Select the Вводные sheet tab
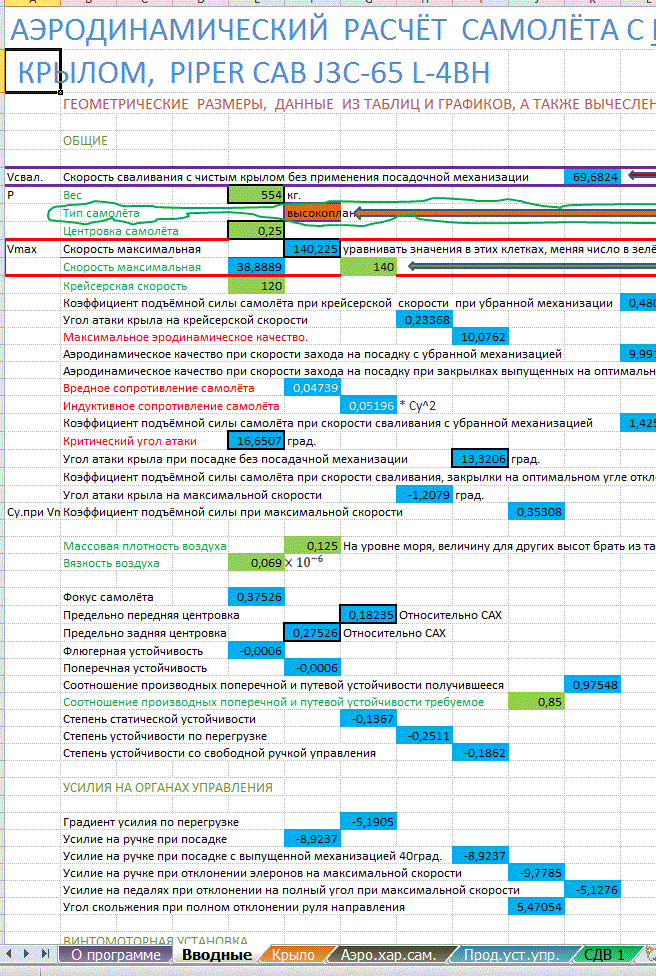Viewport: 656px width, 976px height. pos(217,955)
